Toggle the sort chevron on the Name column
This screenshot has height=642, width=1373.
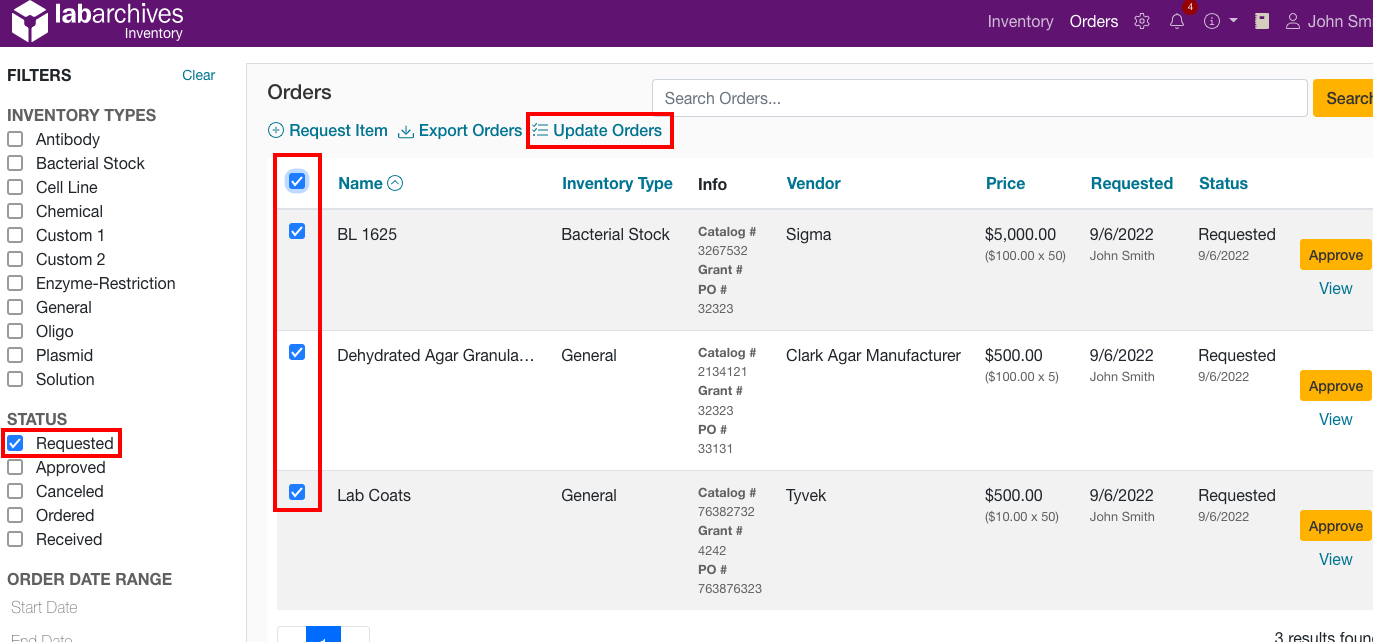point(394,183)
